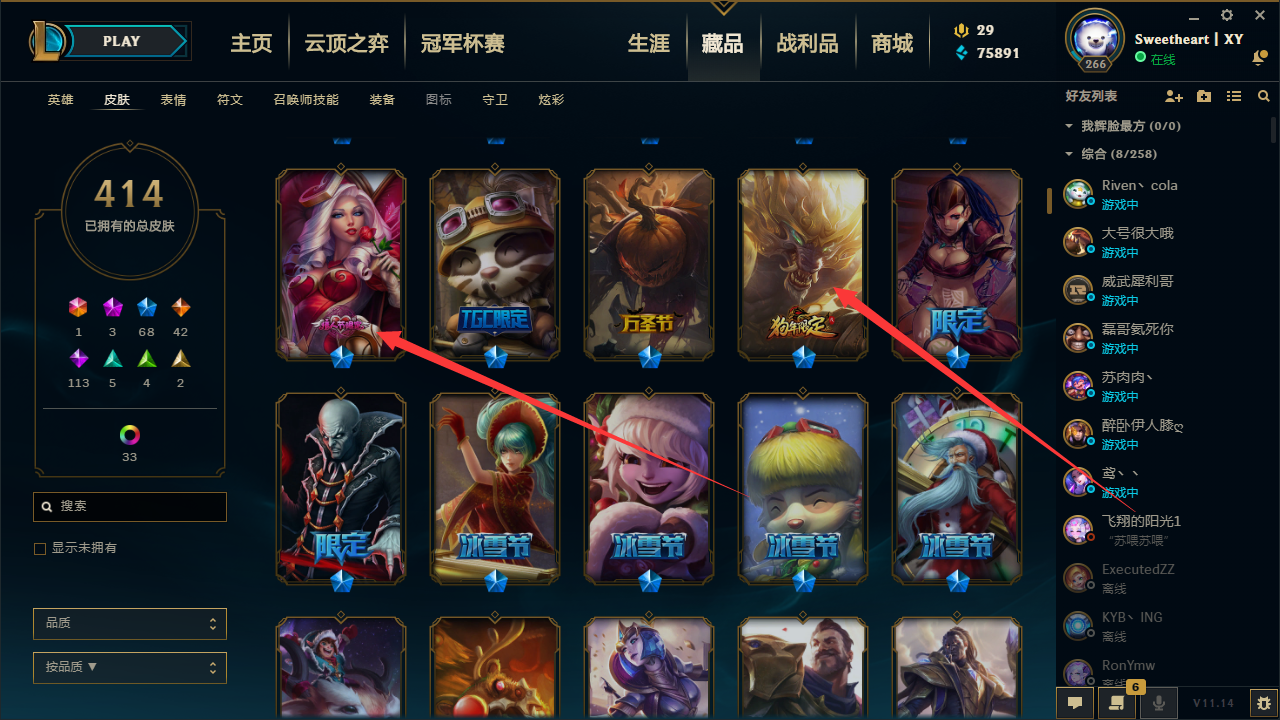Open the bug report icon
This screenshot has width=1280, height=720.
[1264, 703]
